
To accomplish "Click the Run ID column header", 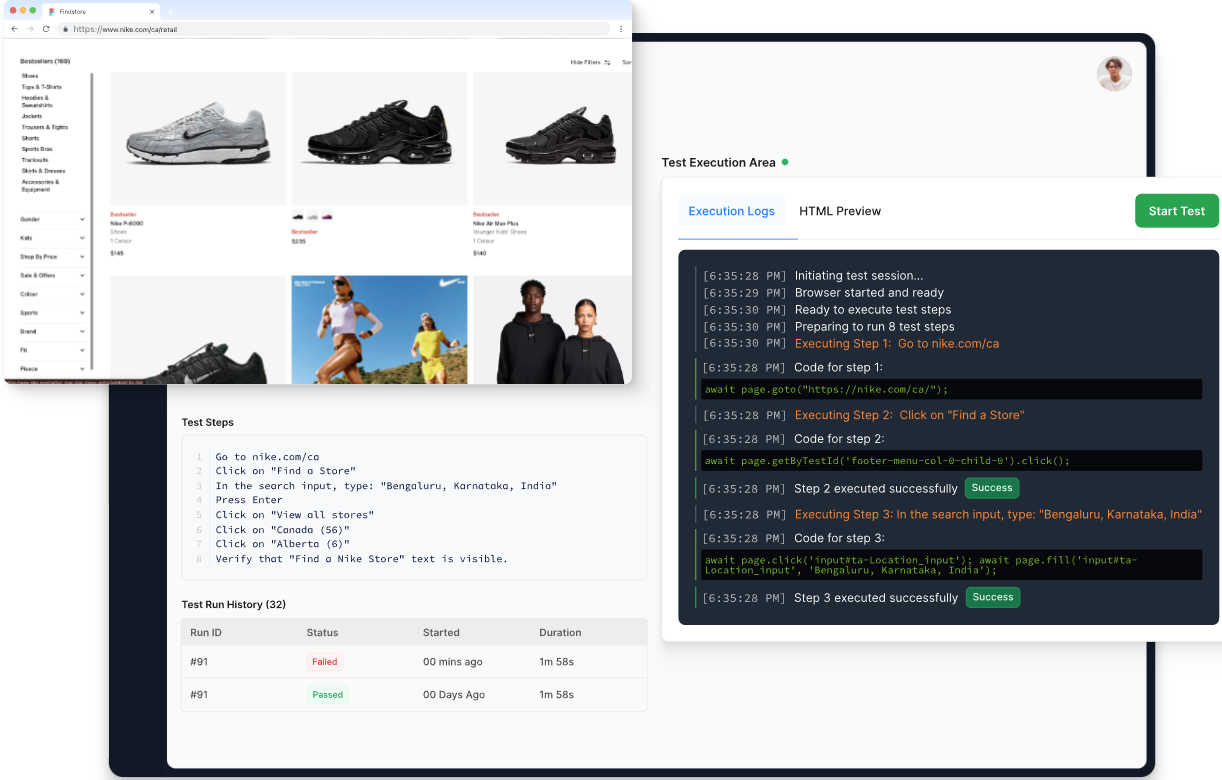I will [x=206, y=632].
